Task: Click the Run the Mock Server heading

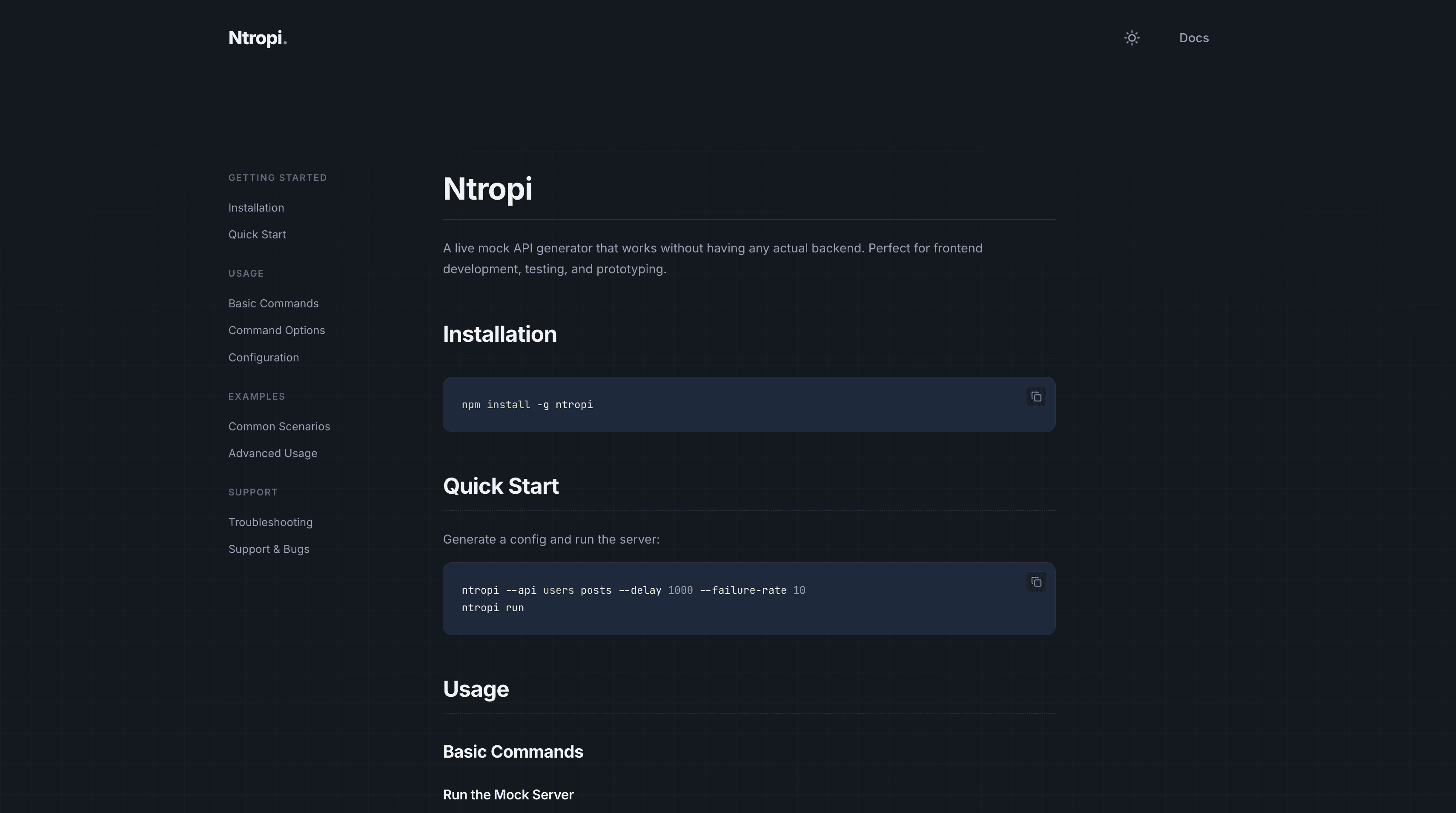Action: point(507,794)
